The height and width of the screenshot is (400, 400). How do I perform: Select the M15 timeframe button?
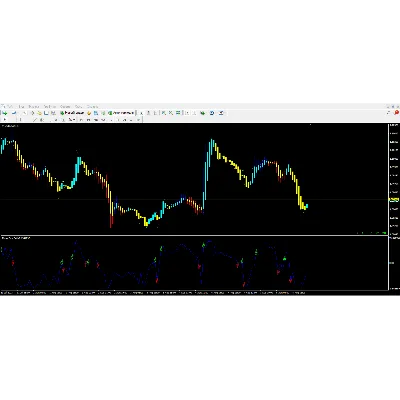pos(96,119)
